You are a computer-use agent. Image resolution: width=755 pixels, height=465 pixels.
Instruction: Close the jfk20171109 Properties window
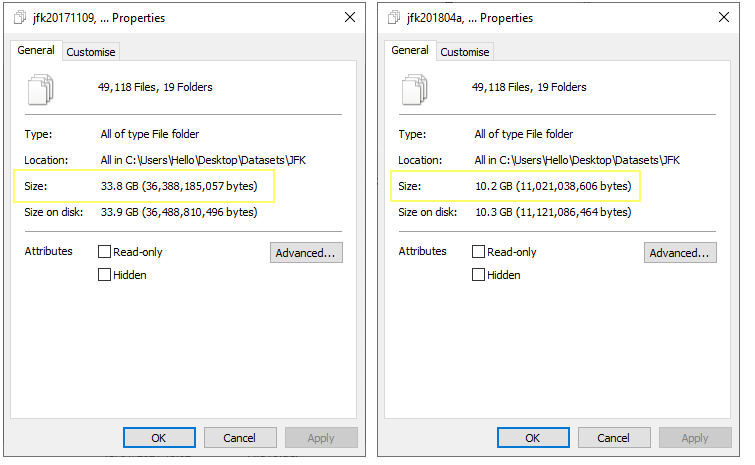click(x=349, y=18)
